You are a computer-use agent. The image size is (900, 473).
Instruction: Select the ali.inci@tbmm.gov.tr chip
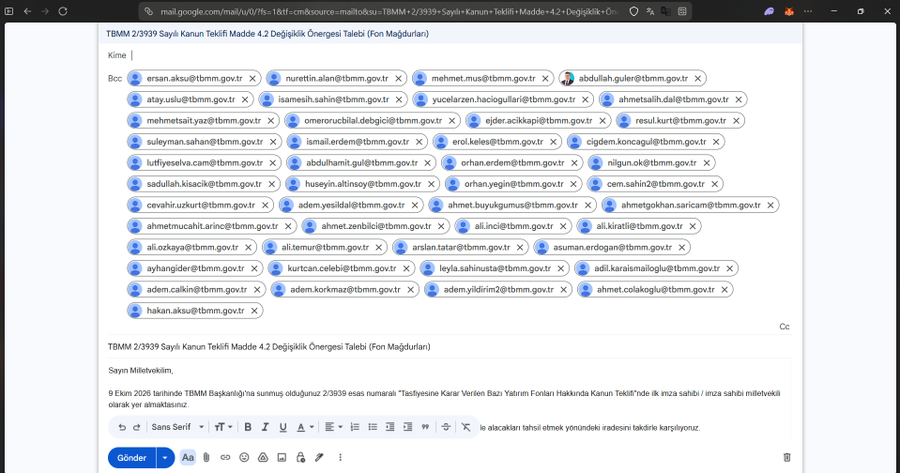515,226
